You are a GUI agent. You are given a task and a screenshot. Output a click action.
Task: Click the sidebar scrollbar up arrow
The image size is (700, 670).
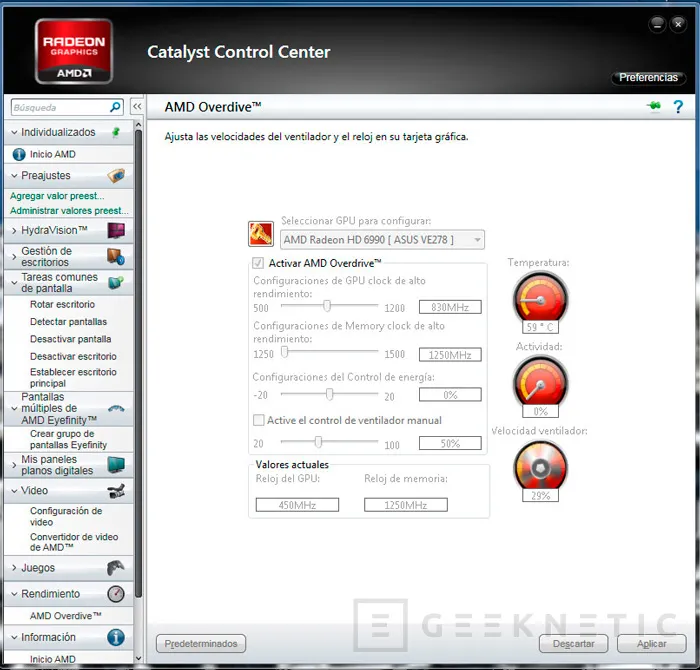(138, 125)
